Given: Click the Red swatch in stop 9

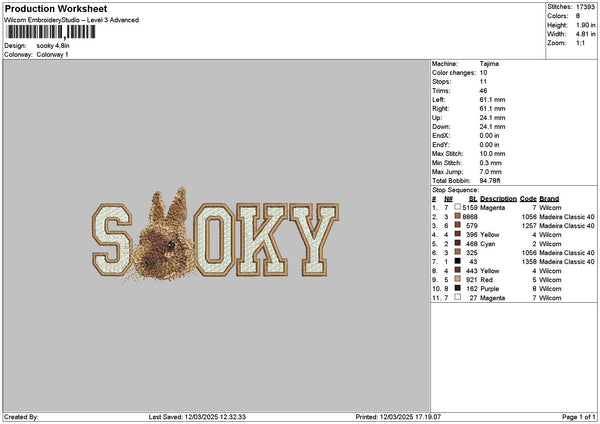Looking at the screenshot, I should pos(457,279).
